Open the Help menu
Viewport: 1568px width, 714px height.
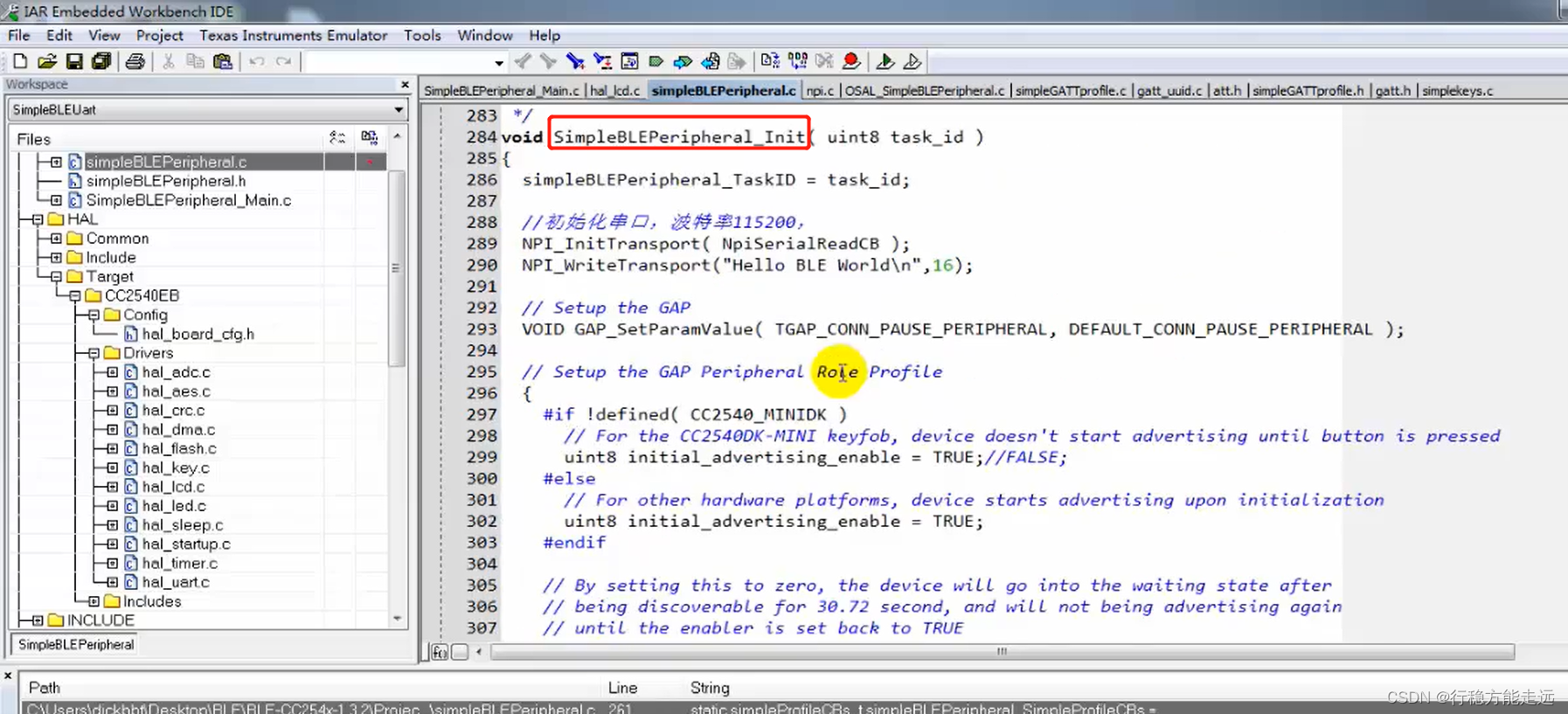[x=545, y=35]
